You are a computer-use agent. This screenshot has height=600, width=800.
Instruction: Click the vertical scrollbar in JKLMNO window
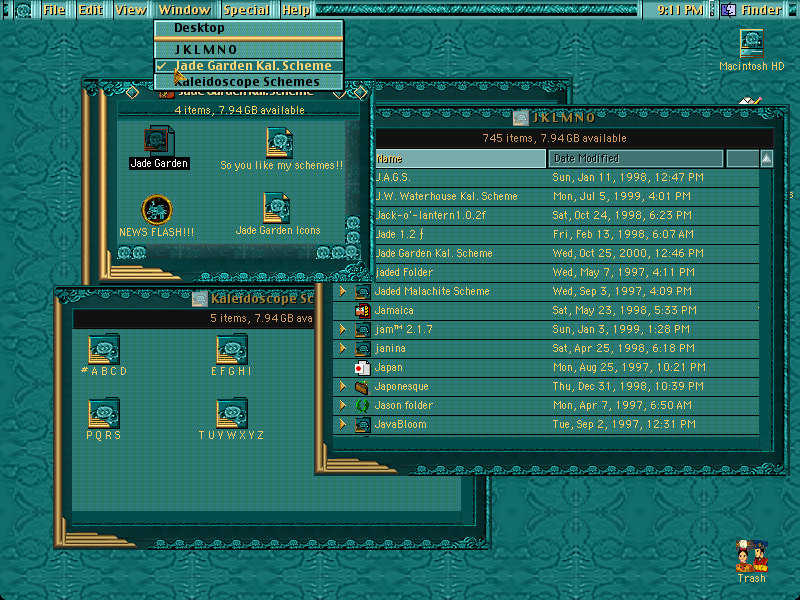click(766, 301)
